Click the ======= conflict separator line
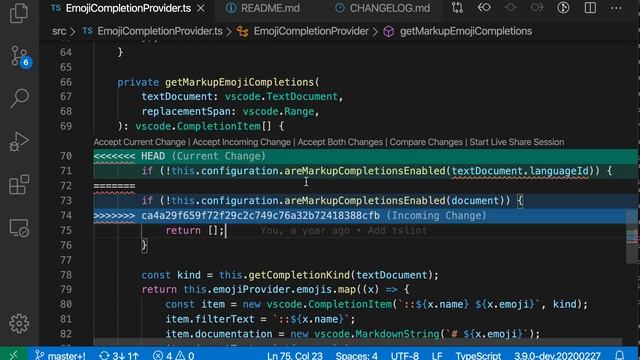Image resolution: width=640 pixels, height=360 pixels. pos(114,186)
